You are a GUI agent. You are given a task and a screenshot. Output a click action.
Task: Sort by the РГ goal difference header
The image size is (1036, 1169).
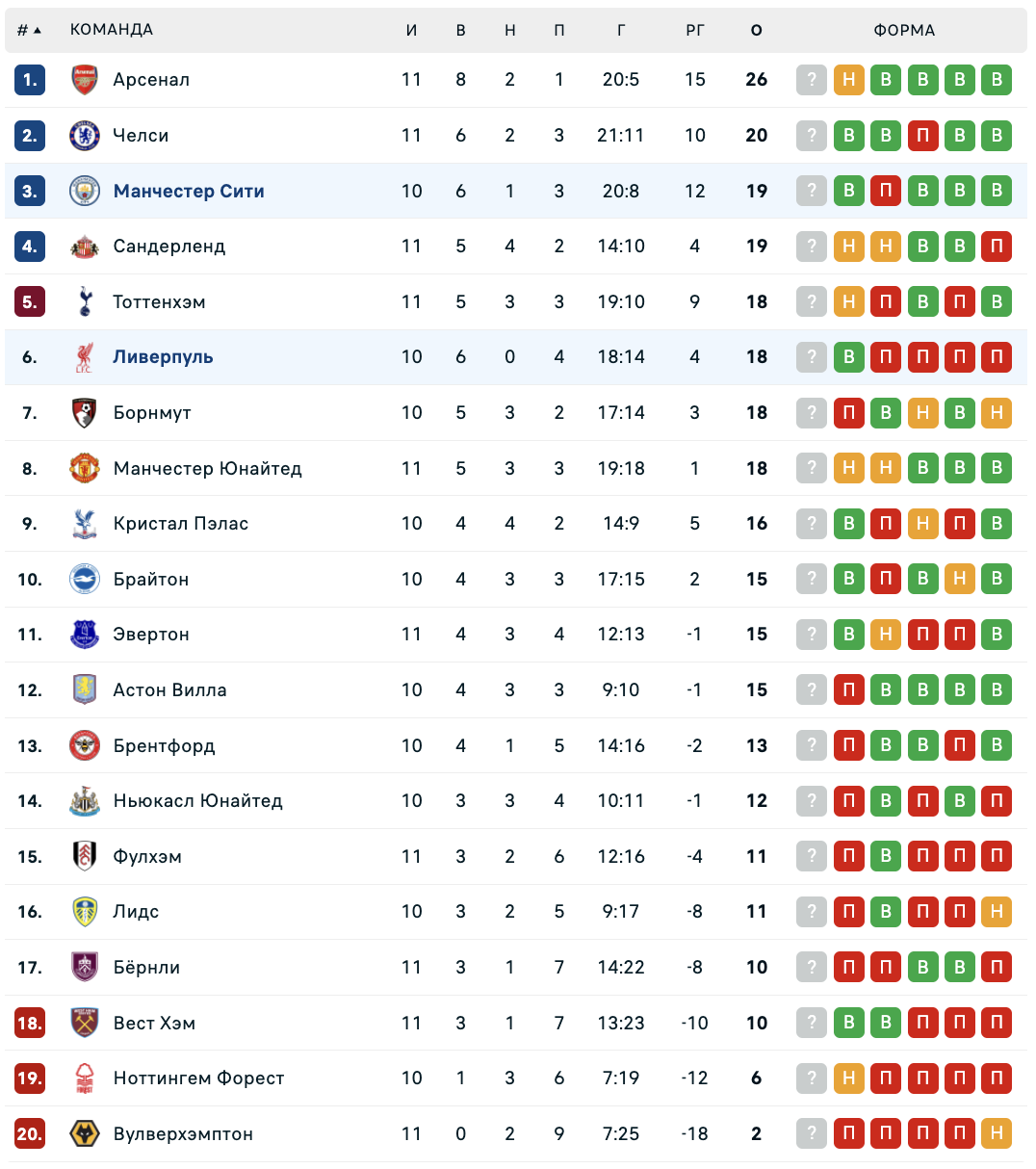coord(695,30)
